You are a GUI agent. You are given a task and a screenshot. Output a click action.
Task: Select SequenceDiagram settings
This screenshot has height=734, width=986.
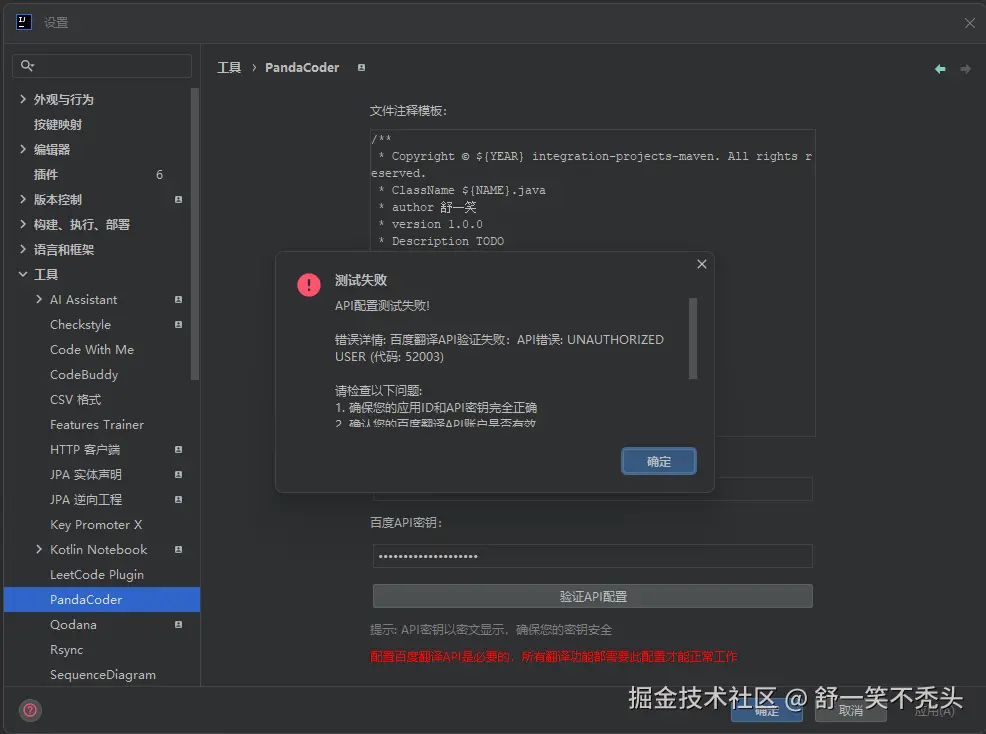[103, 675]
